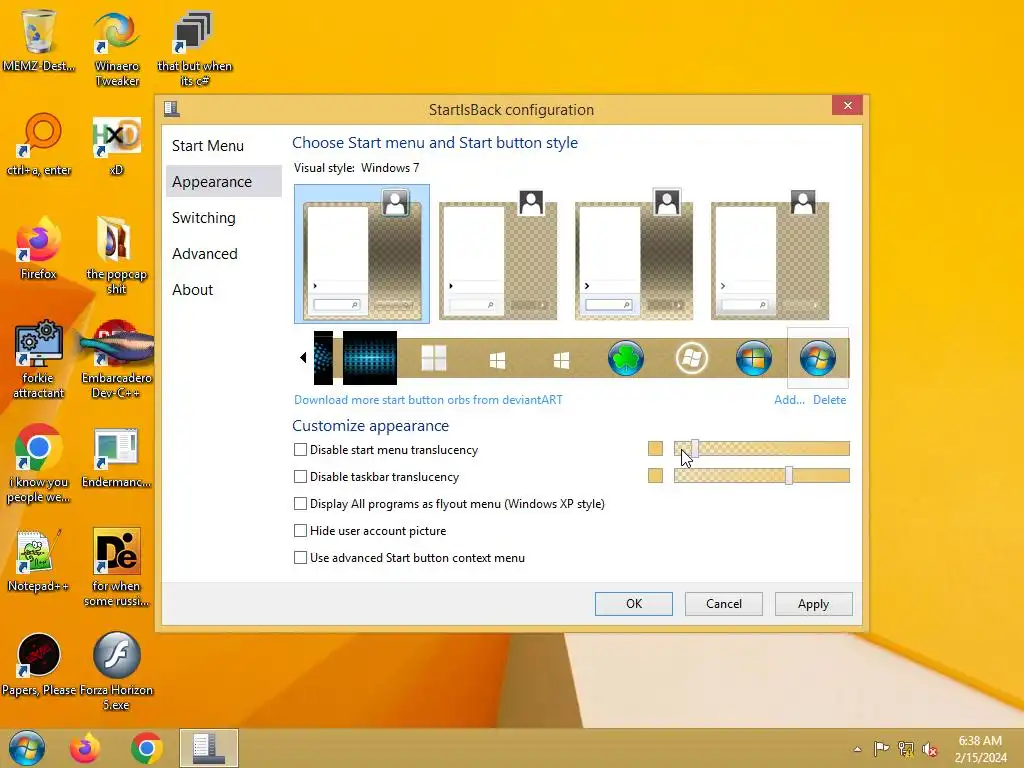Select the Firefox desktop shortcut

pos(39,248)
